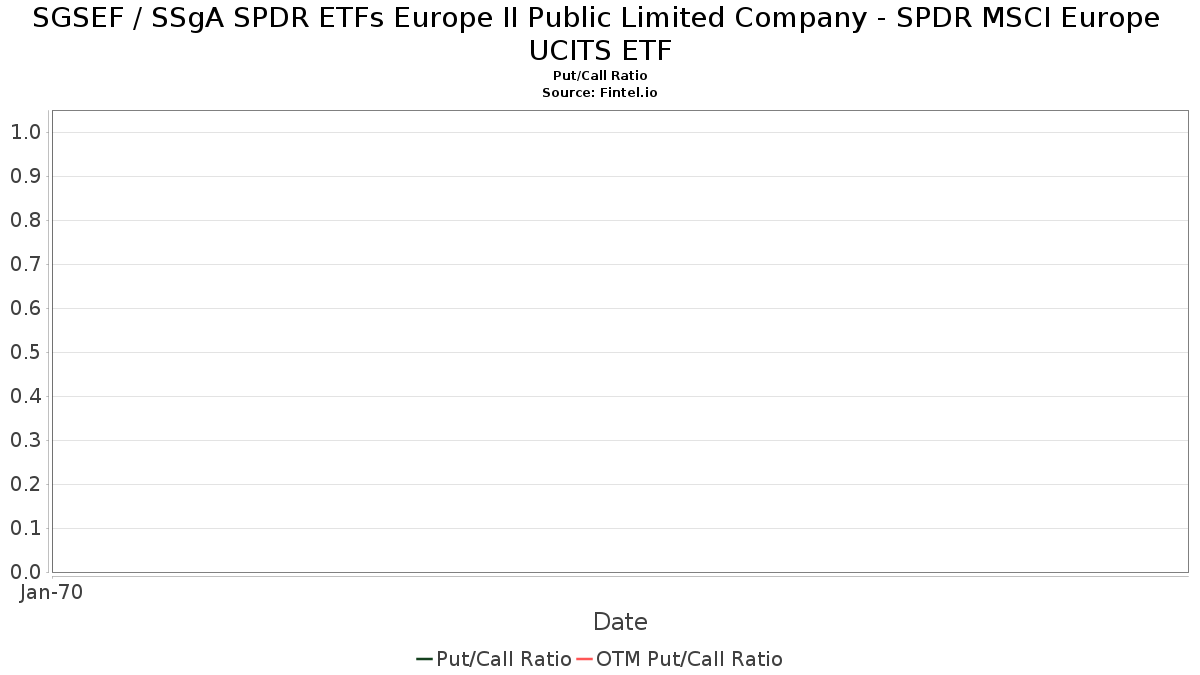Click the Date x-axis title

620,622
